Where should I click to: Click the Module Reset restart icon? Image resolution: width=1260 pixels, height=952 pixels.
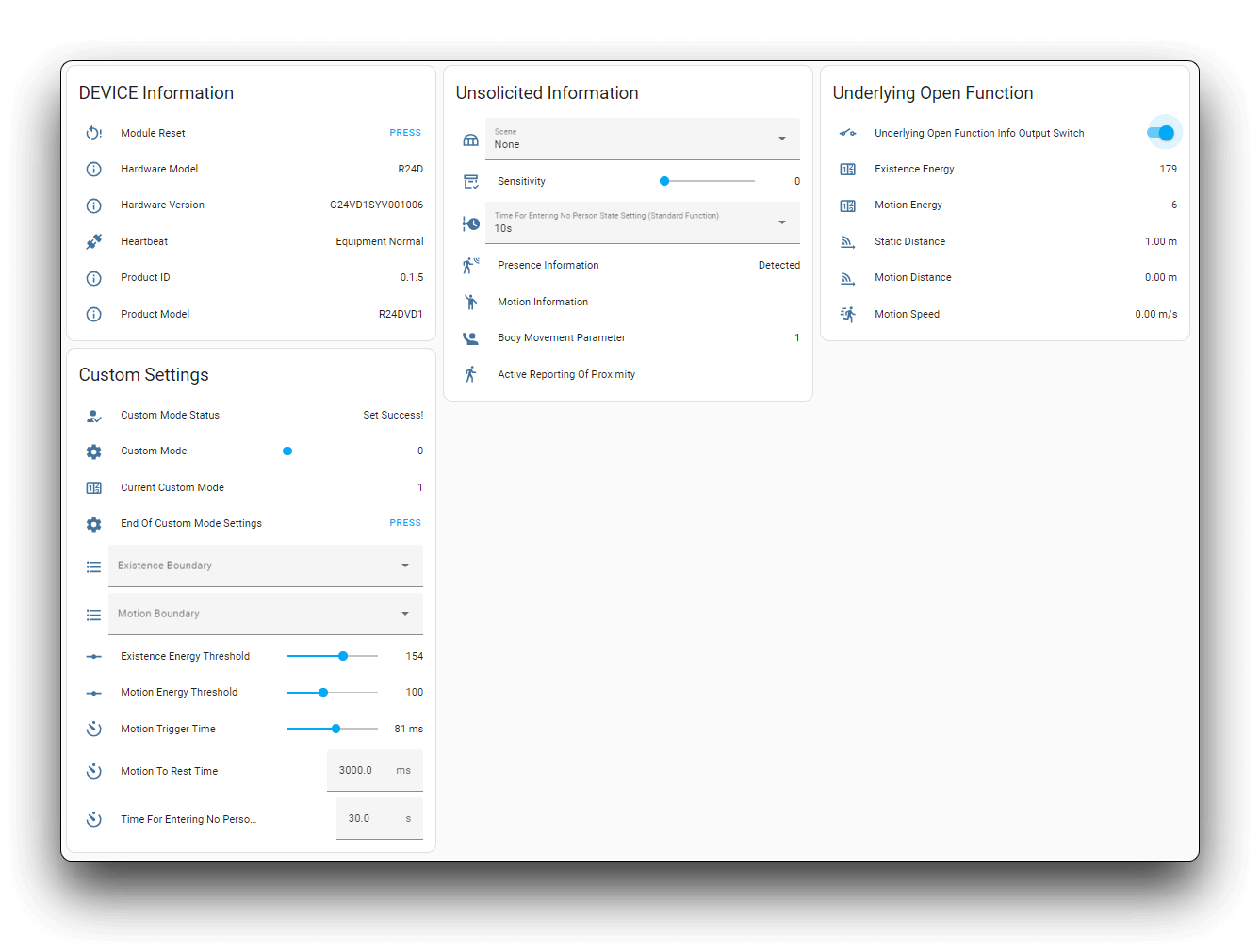94,133
